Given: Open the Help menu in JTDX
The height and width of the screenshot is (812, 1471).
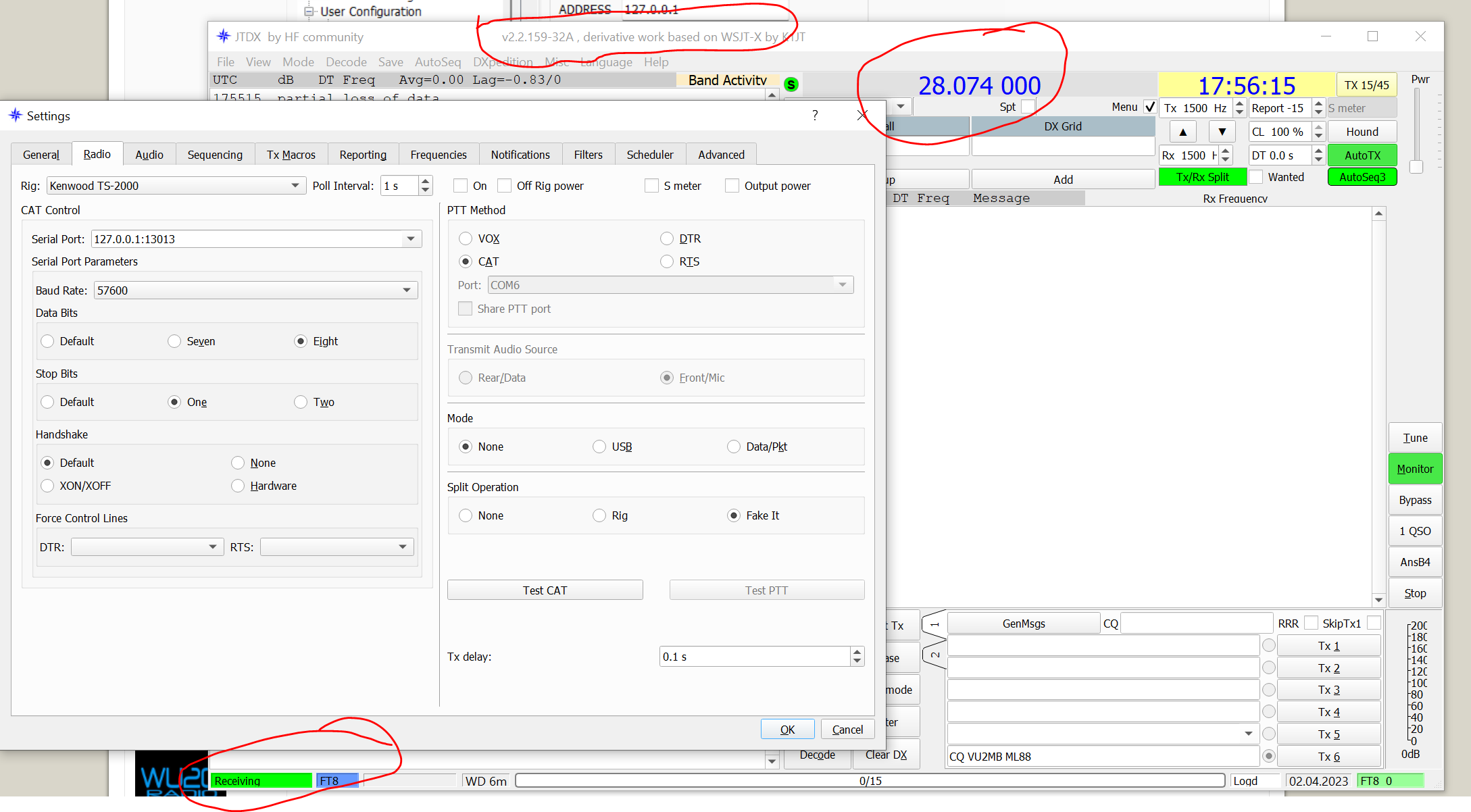Looking at the screenshot, I should (x=656, y=62).
